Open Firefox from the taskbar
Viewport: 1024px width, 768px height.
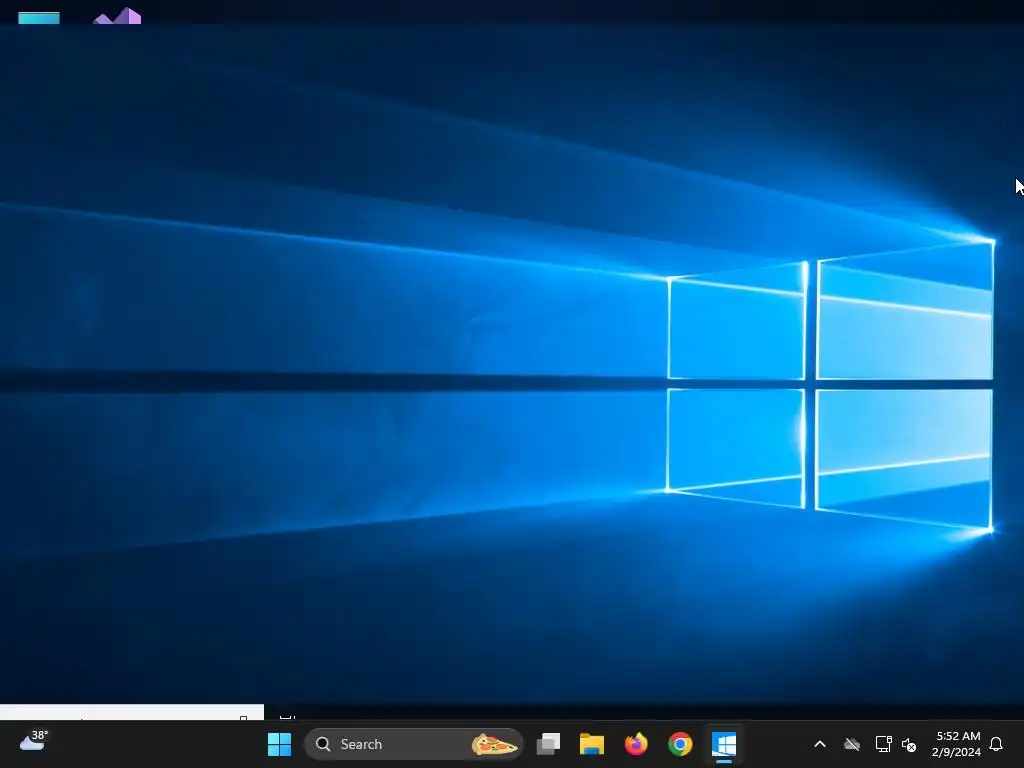pyautogui.click(x=636, y=744)
